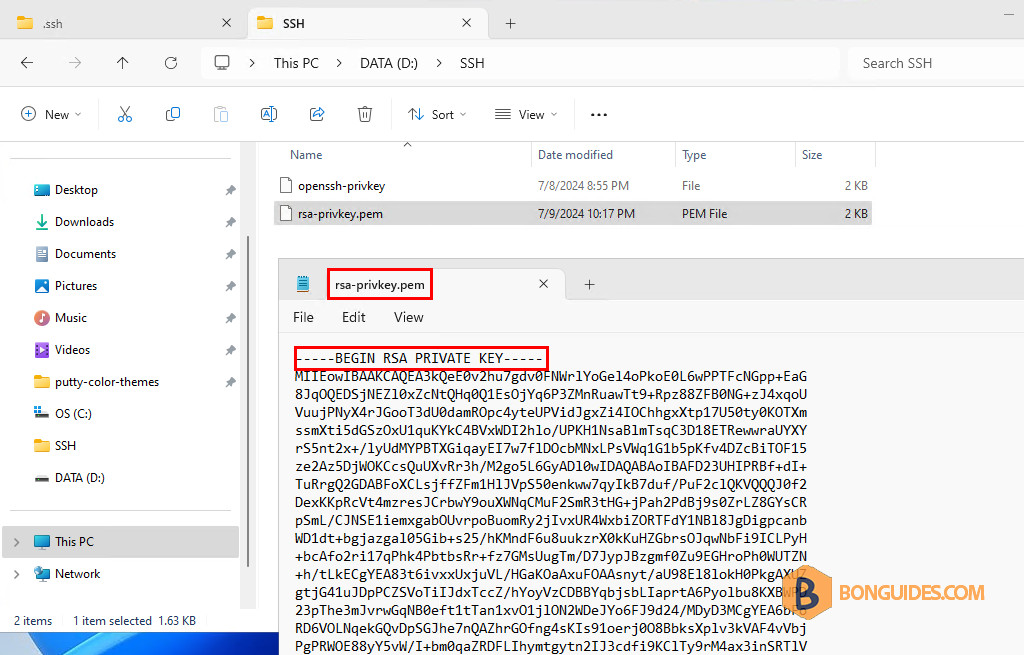Screen dimensions: 1024x655
Task: Open Desktop in navigation pane
Action: click(76, 190)
